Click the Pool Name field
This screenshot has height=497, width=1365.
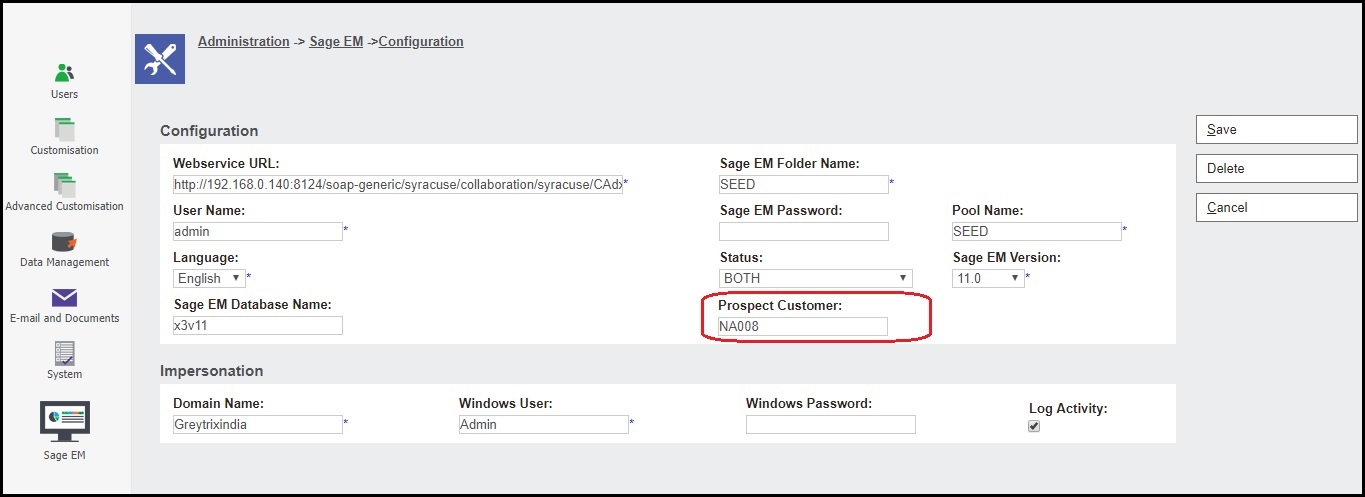click(1037, 231)
